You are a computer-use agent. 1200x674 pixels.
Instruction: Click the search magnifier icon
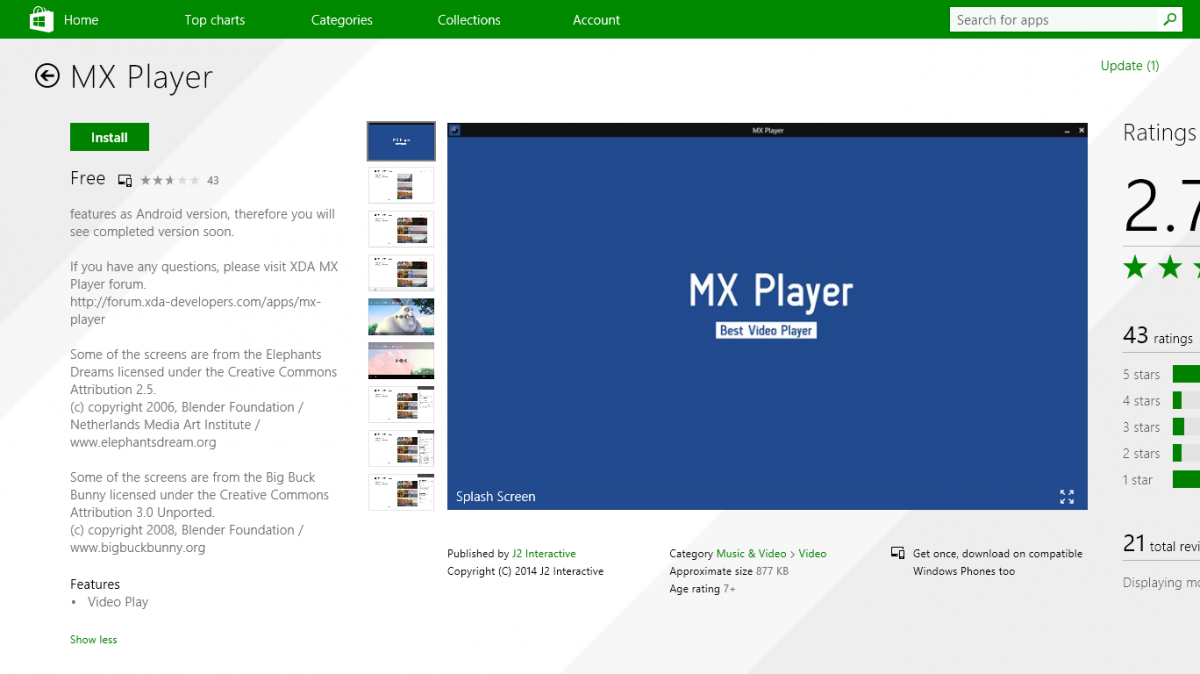(x=1170, y=19)
